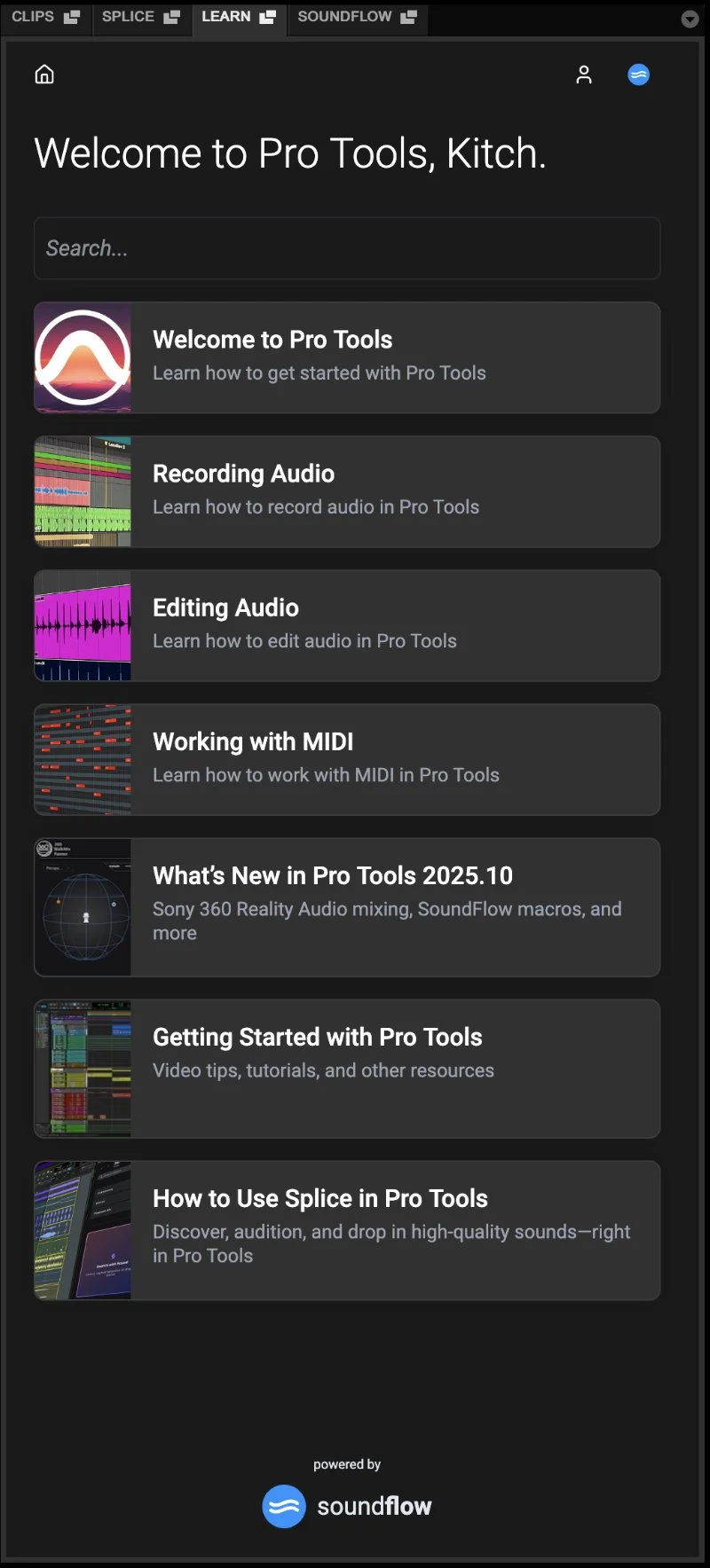
Task: Click the blue SoundFlow icon at top
Action: (x=639, y=74)
